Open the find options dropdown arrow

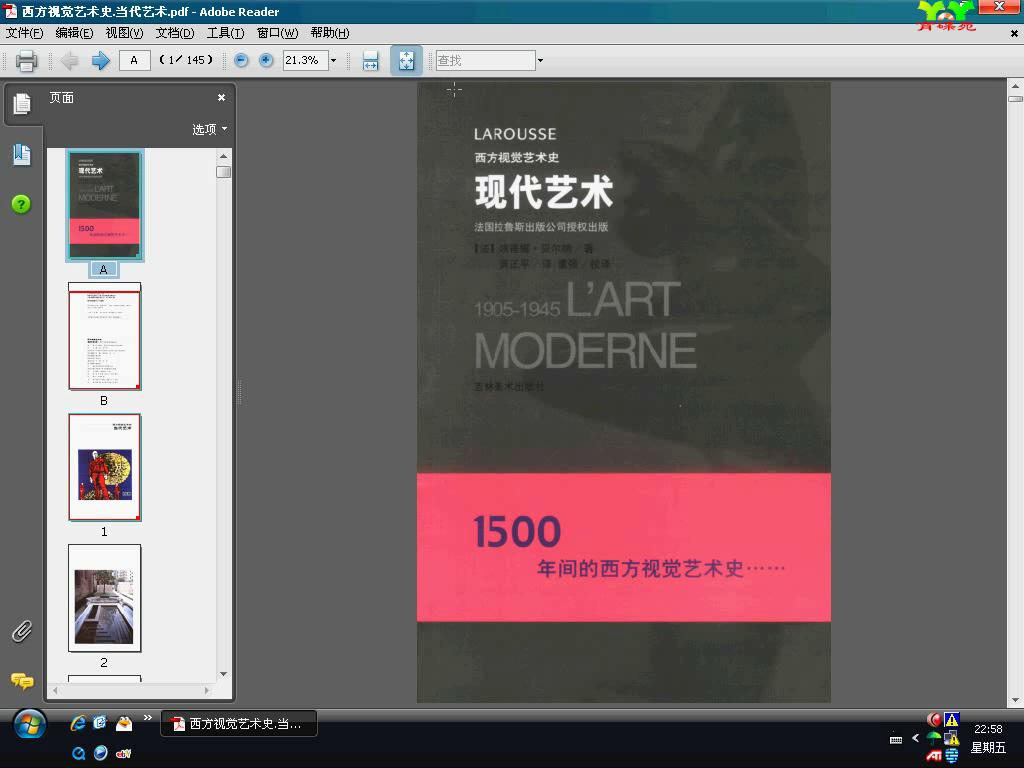540,61
